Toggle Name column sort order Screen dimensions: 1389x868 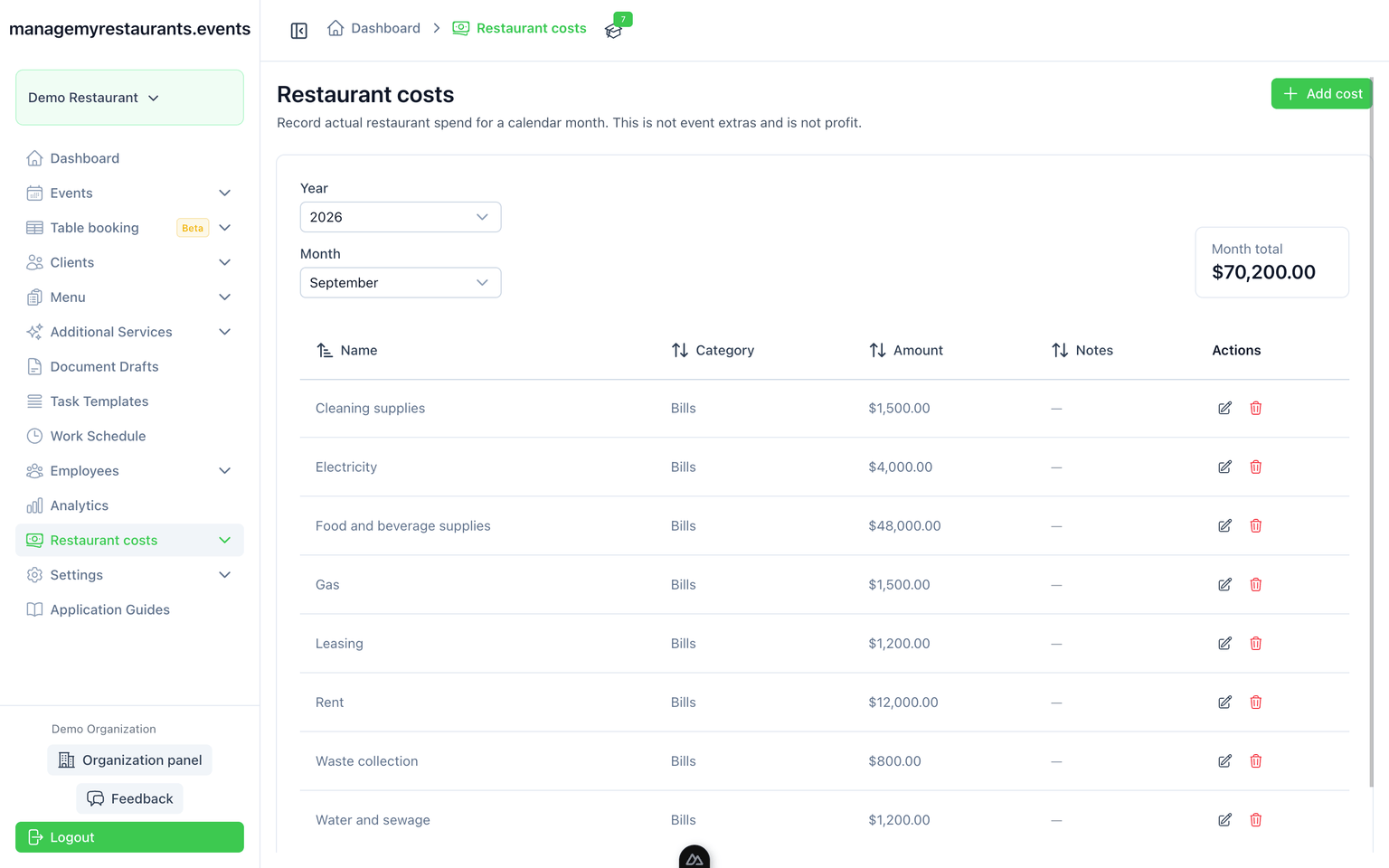click(x=346, y=350)
